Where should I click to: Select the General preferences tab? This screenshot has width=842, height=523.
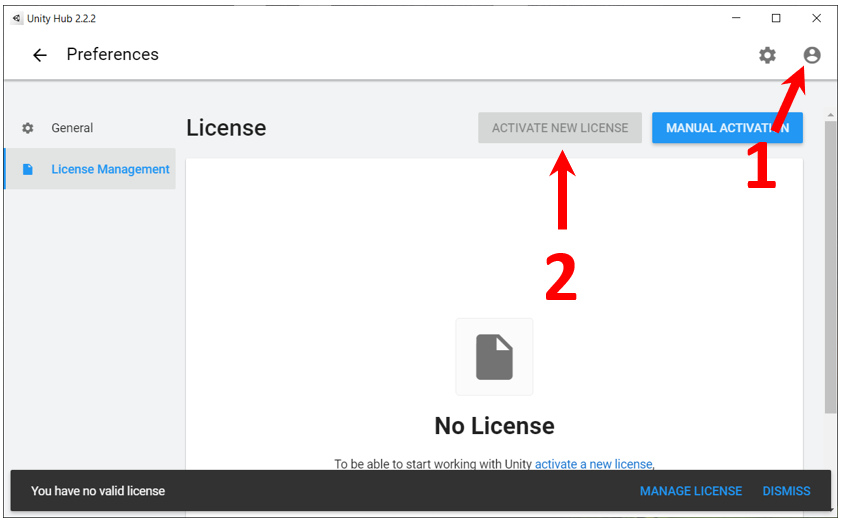tap(90, 128)
